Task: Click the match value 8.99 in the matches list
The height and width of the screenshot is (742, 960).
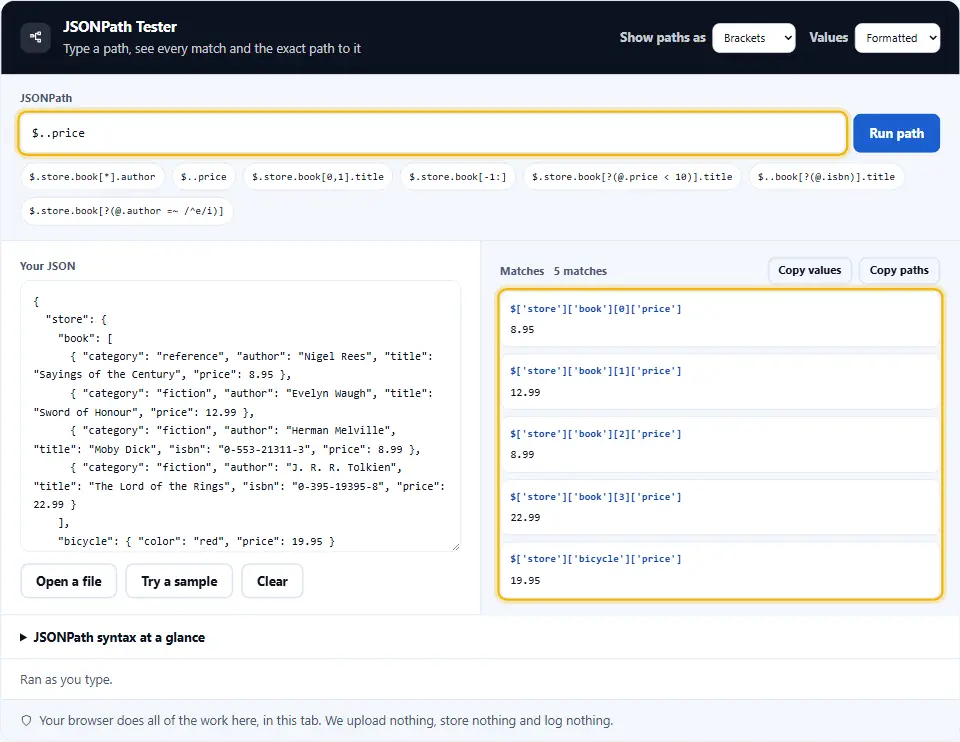Action: pos(522,455)
